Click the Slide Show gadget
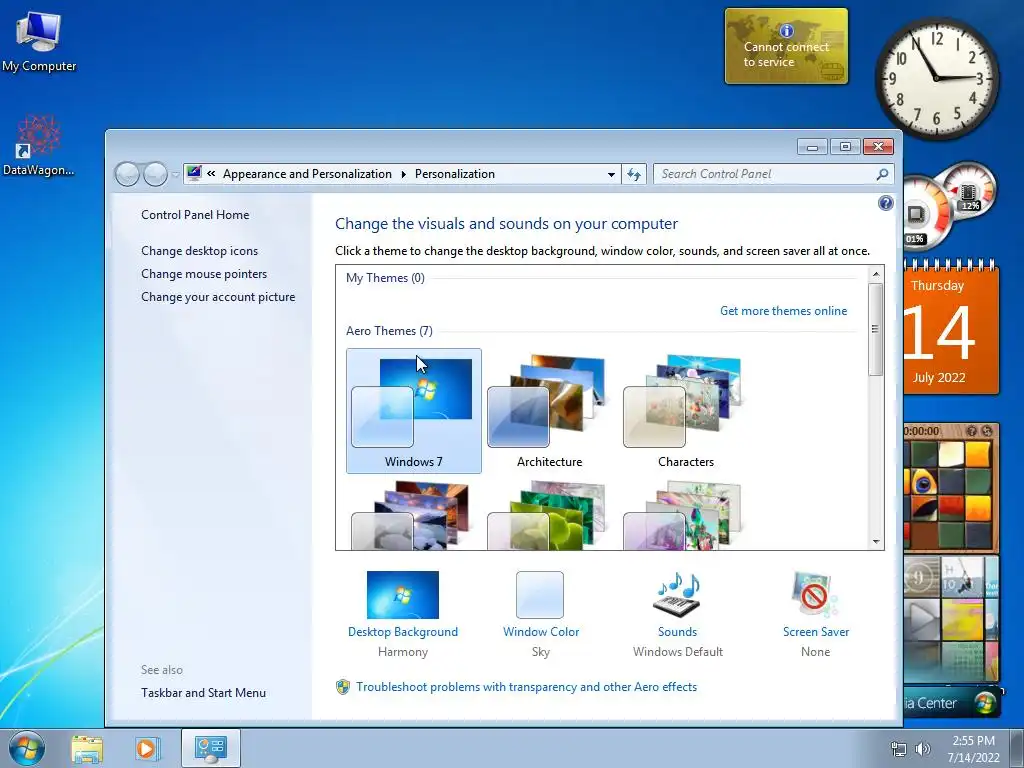This screenshot has height=768, width=1024. [x=952, y=618]
